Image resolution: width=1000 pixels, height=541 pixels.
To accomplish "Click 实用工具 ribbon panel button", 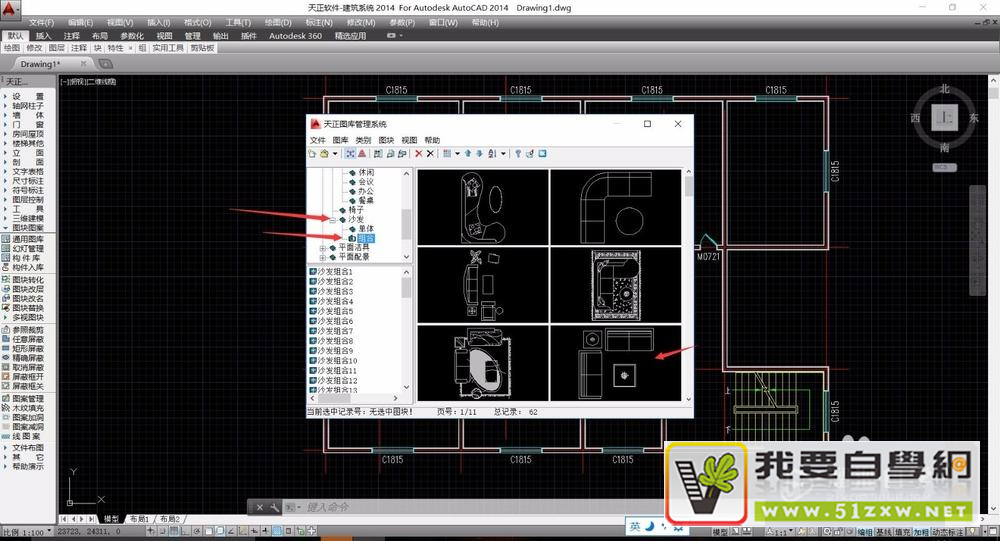I will (168, 48).
